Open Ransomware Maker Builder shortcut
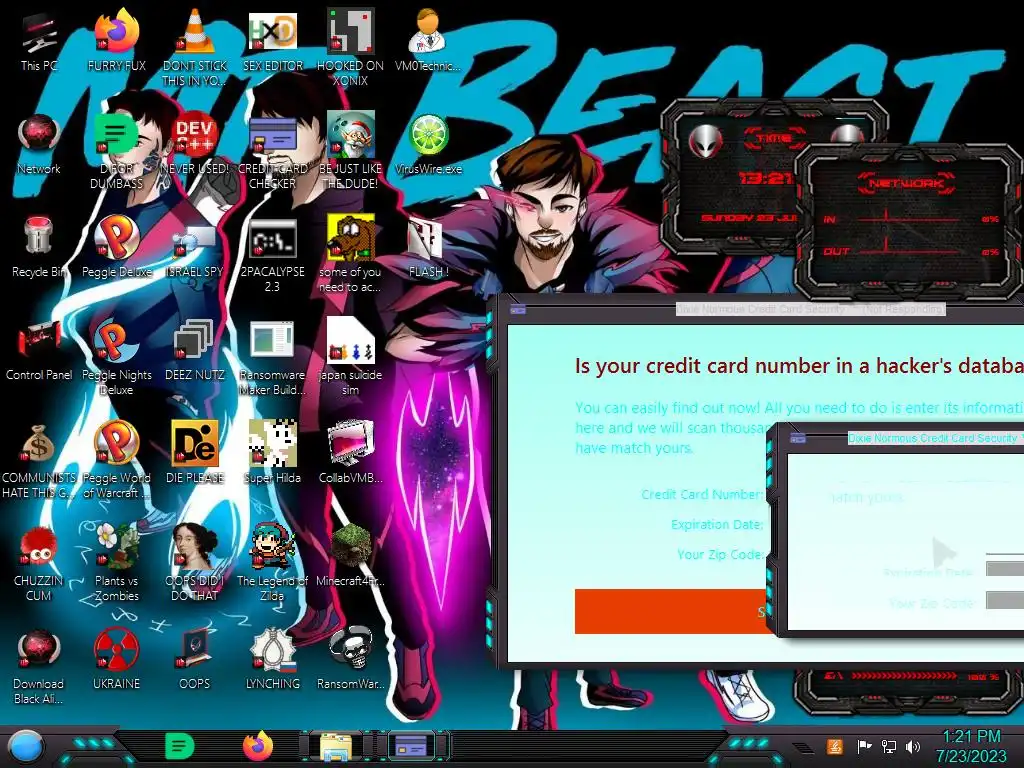 click(x=272, y=358)
